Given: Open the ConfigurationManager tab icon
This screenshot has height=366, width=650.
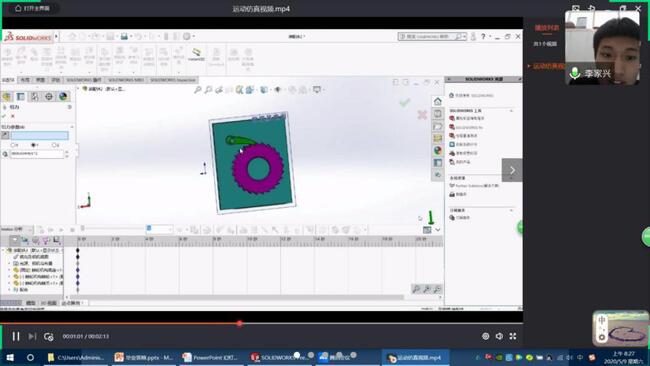Looking at the screenshot, I should [35, 97].
